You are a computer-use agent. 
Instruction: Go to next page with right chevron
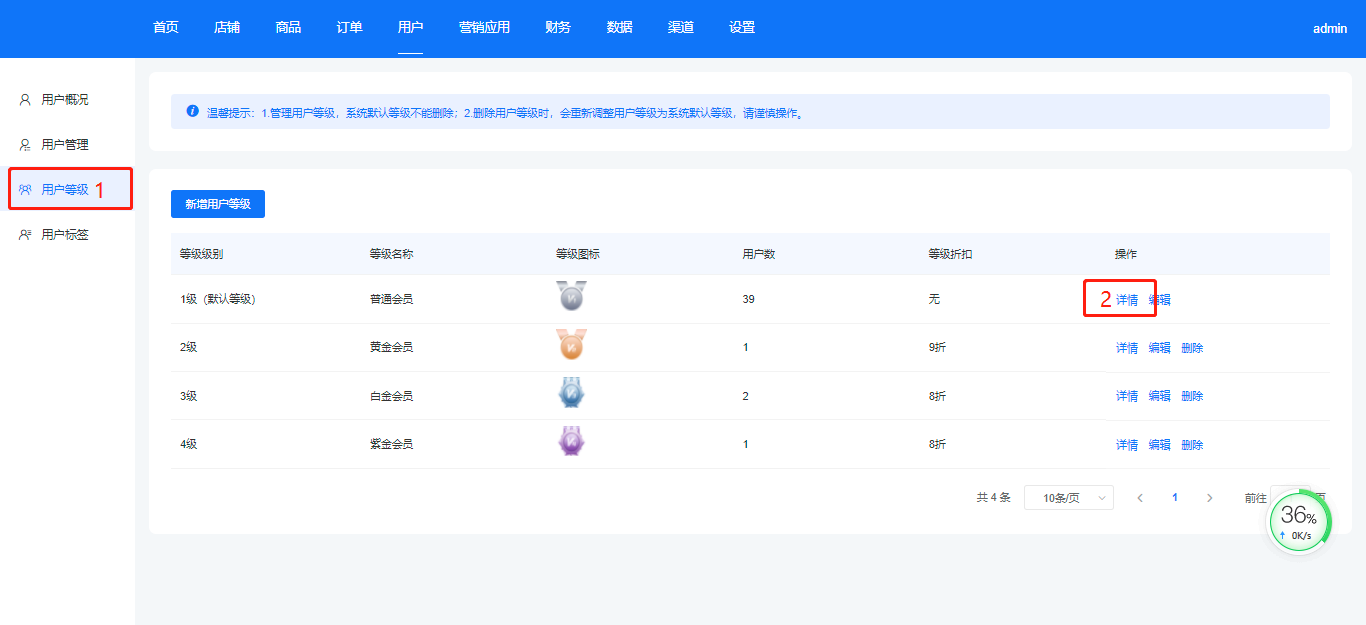point(1209,498)
